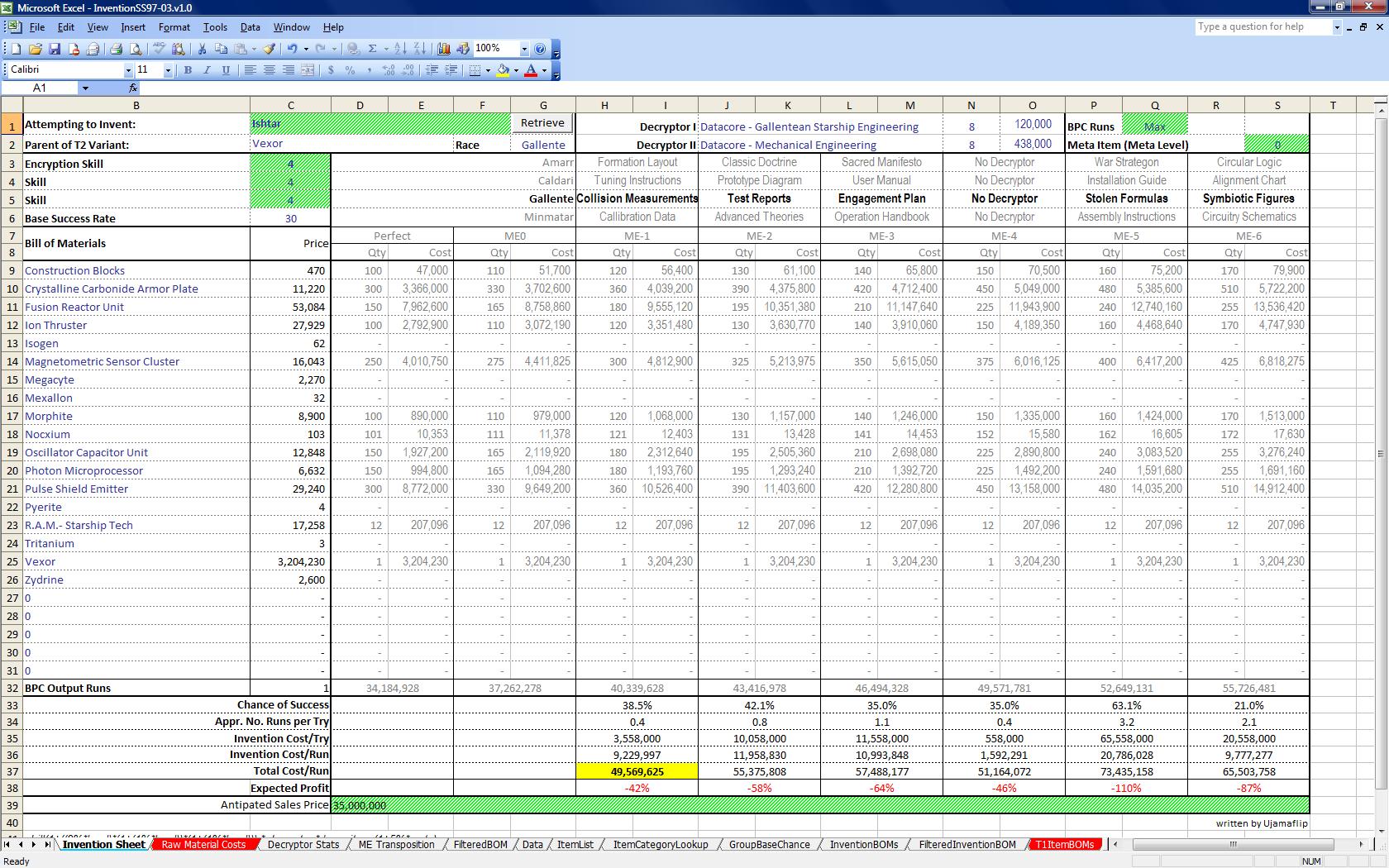Click the Retrieve button
Image resolution: width=1389 pixels, height=868 pixels.
point(542,123)
